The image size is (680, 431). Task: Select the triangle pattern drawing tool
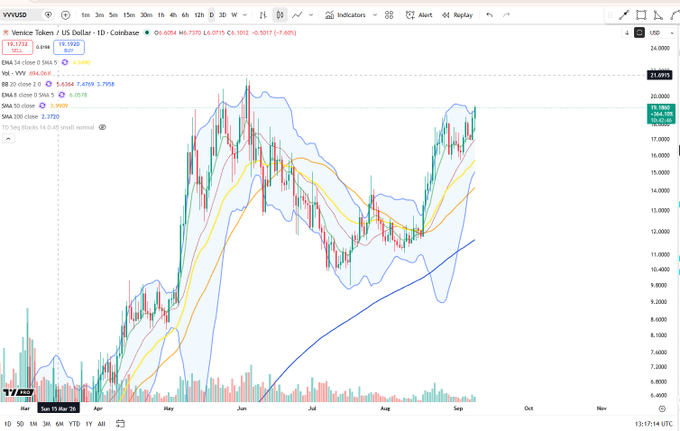coord(658,15)
